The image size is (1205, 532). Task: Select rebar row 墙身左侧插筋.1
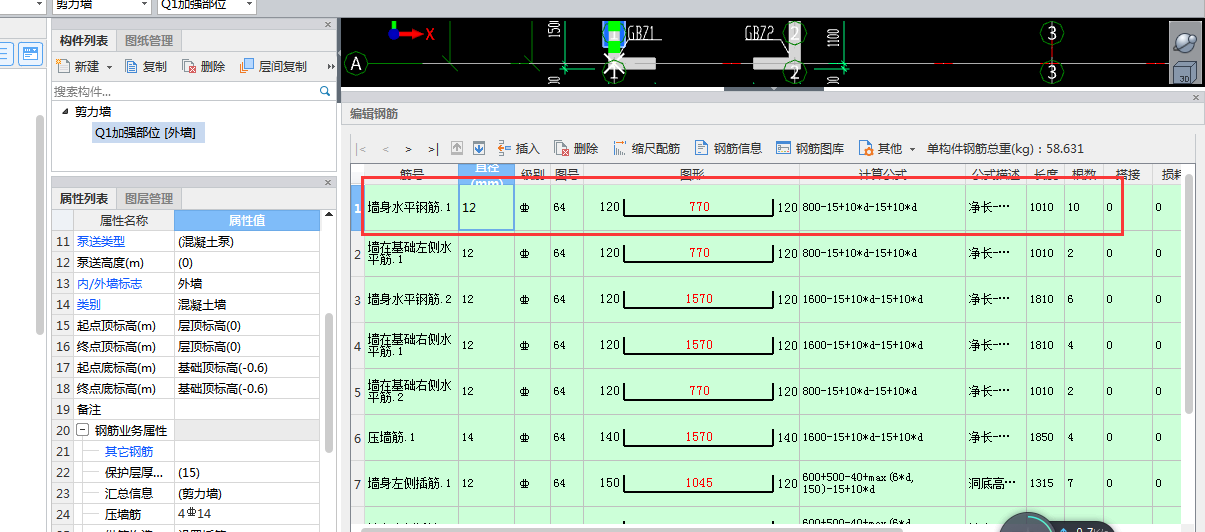point(766,483)
